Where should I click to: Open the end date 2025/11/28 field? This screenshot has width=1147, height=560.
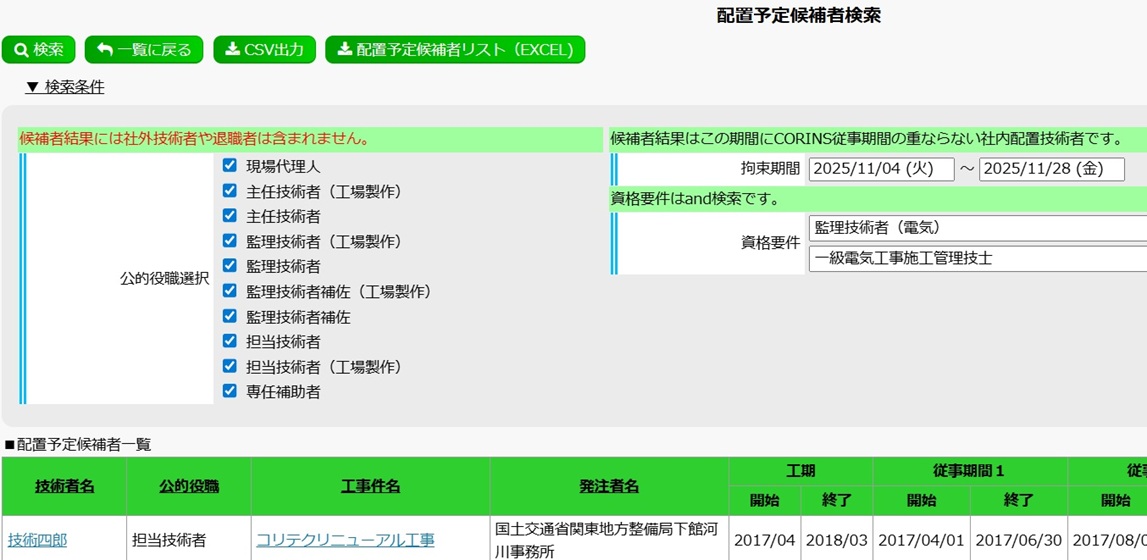pos(1051,169)
